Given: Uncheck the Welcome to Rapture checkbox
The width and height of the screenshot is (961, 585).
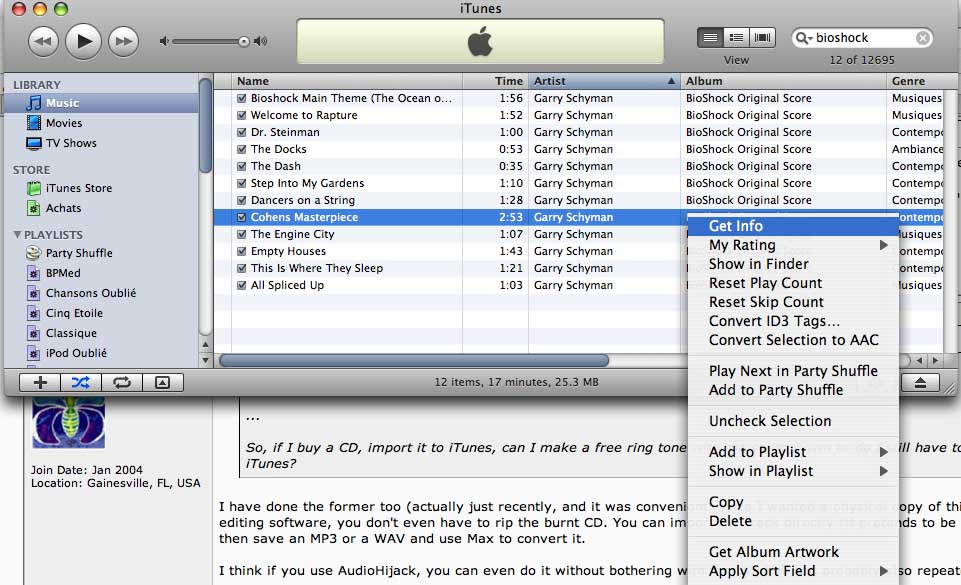Looking at the screenshot, I should pyautogui.click(x=241, y=115).
